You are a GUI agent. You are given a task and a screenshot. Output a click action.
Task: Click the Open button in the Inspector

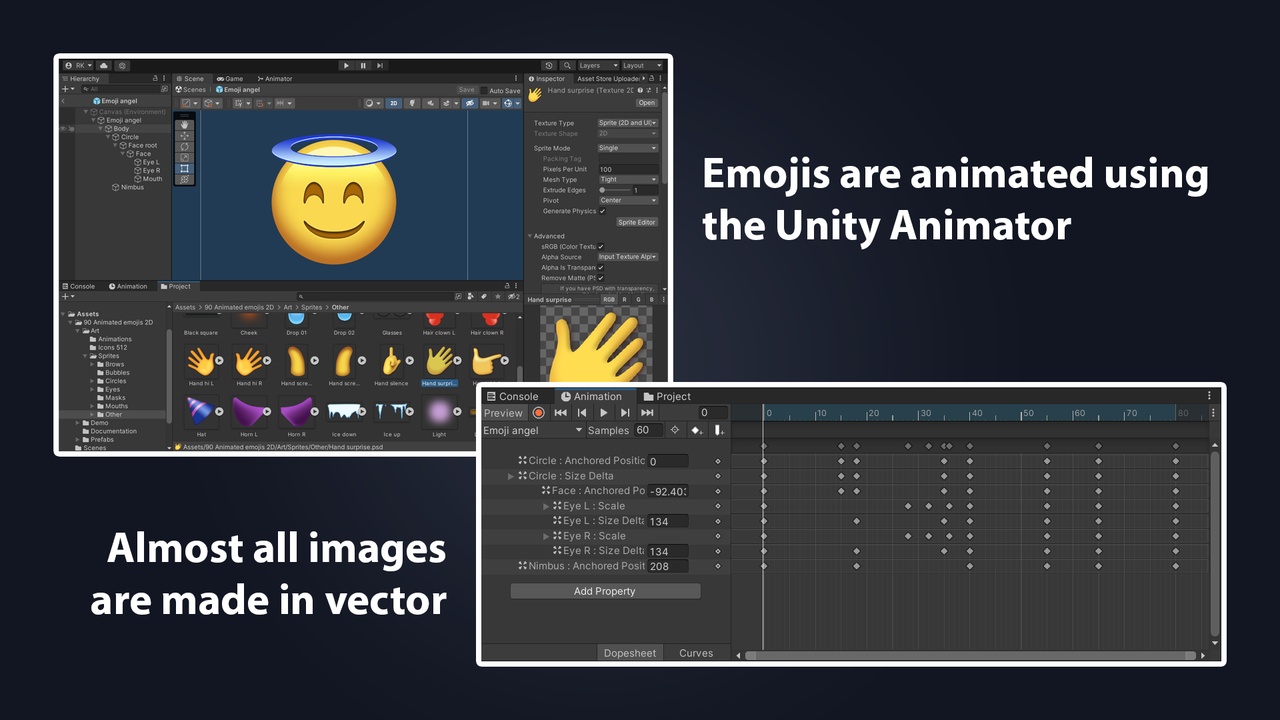click(647, 102)
